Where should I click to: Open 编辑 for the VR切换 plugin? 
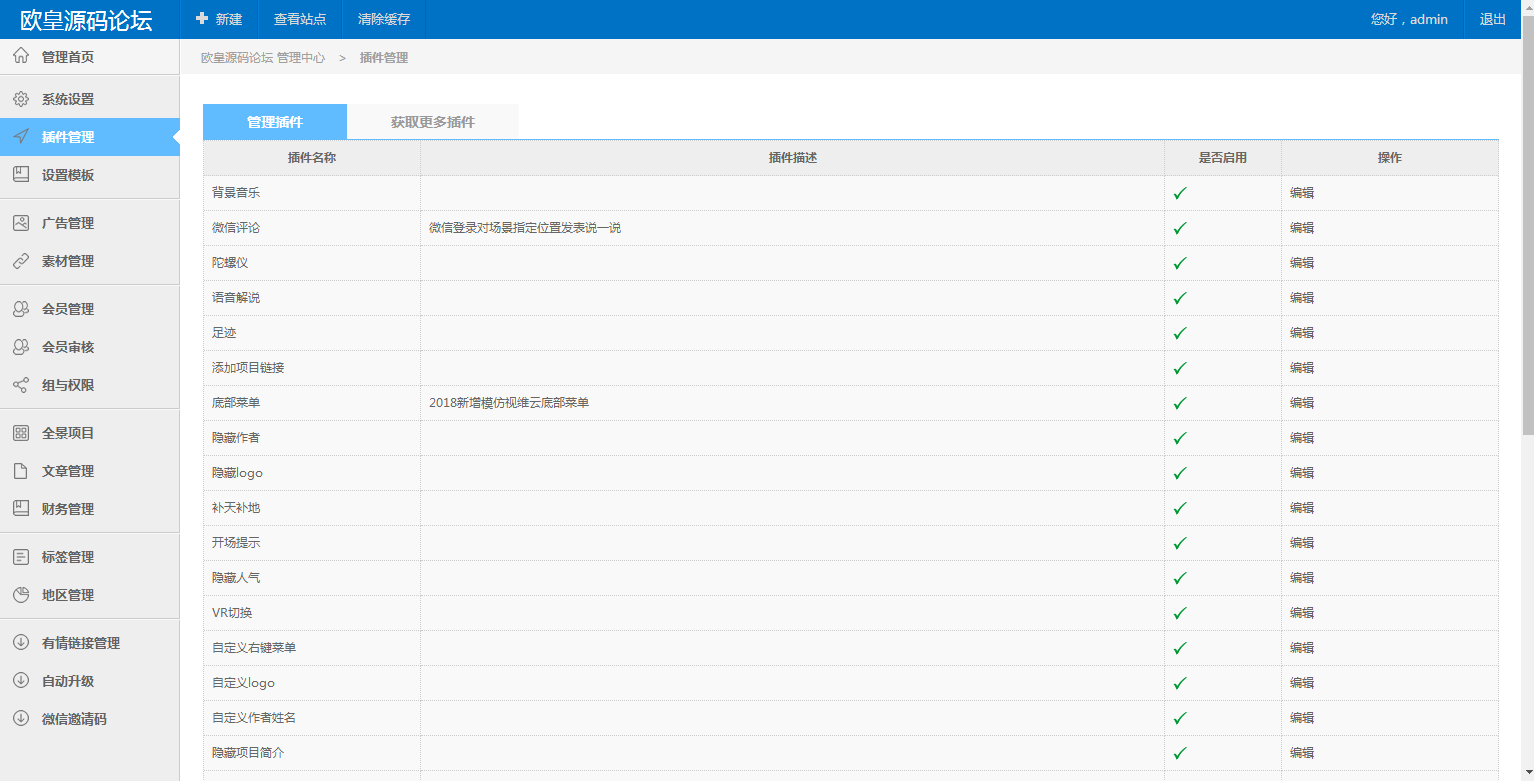(x=1302, y=612)
